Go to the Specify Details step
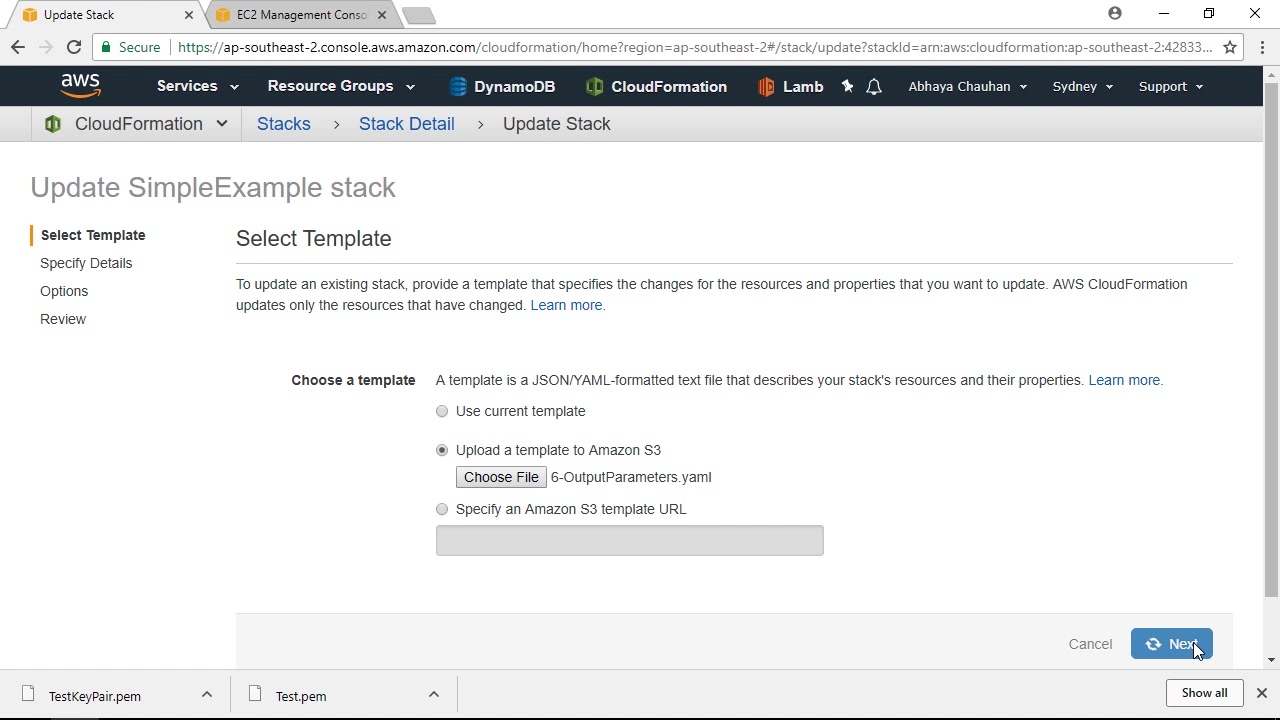Image resolution: width=1280 pixels, height=720 pixels. 86,263
